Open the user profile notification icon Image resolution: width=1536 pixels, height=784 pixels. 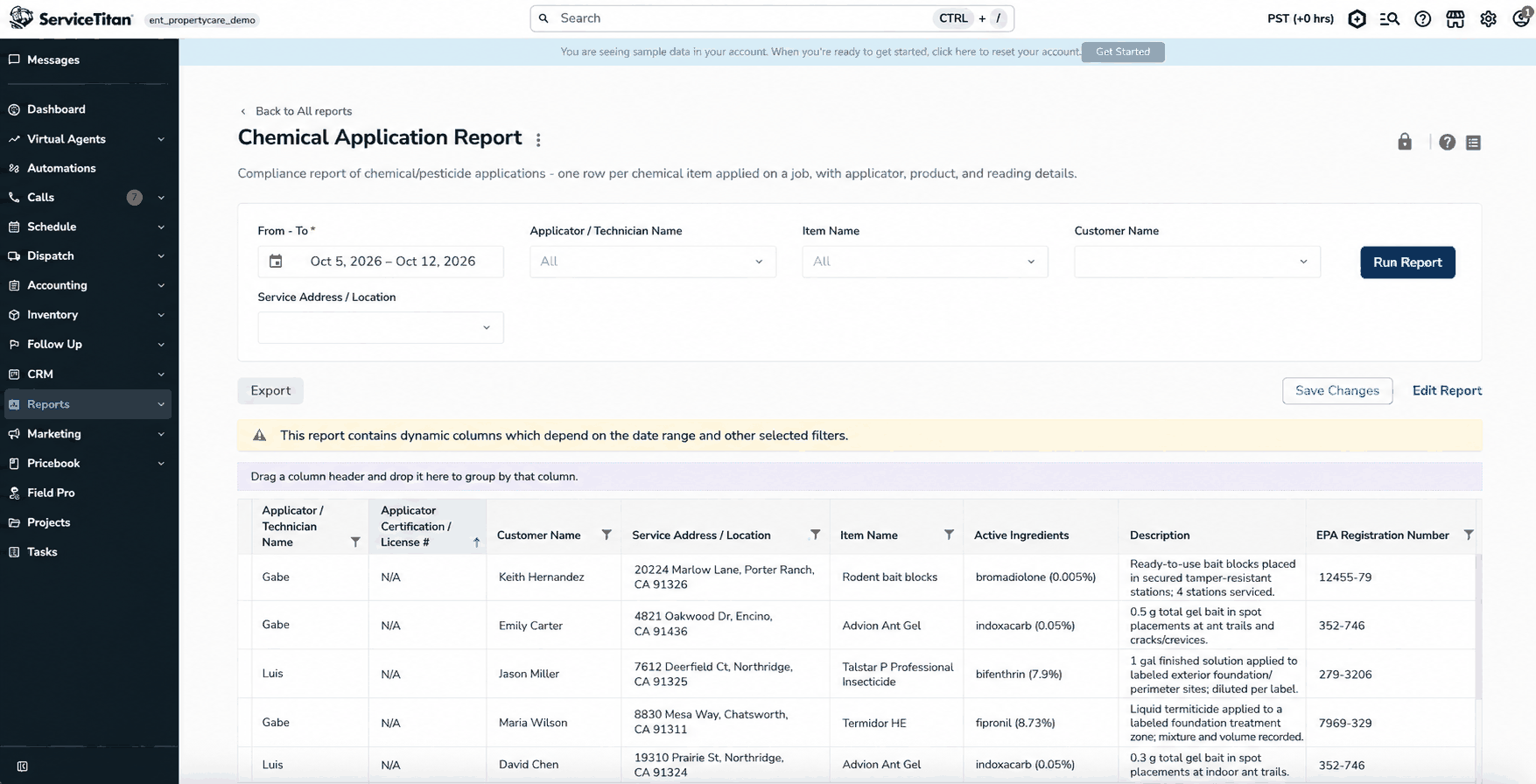click(1521, 17)
